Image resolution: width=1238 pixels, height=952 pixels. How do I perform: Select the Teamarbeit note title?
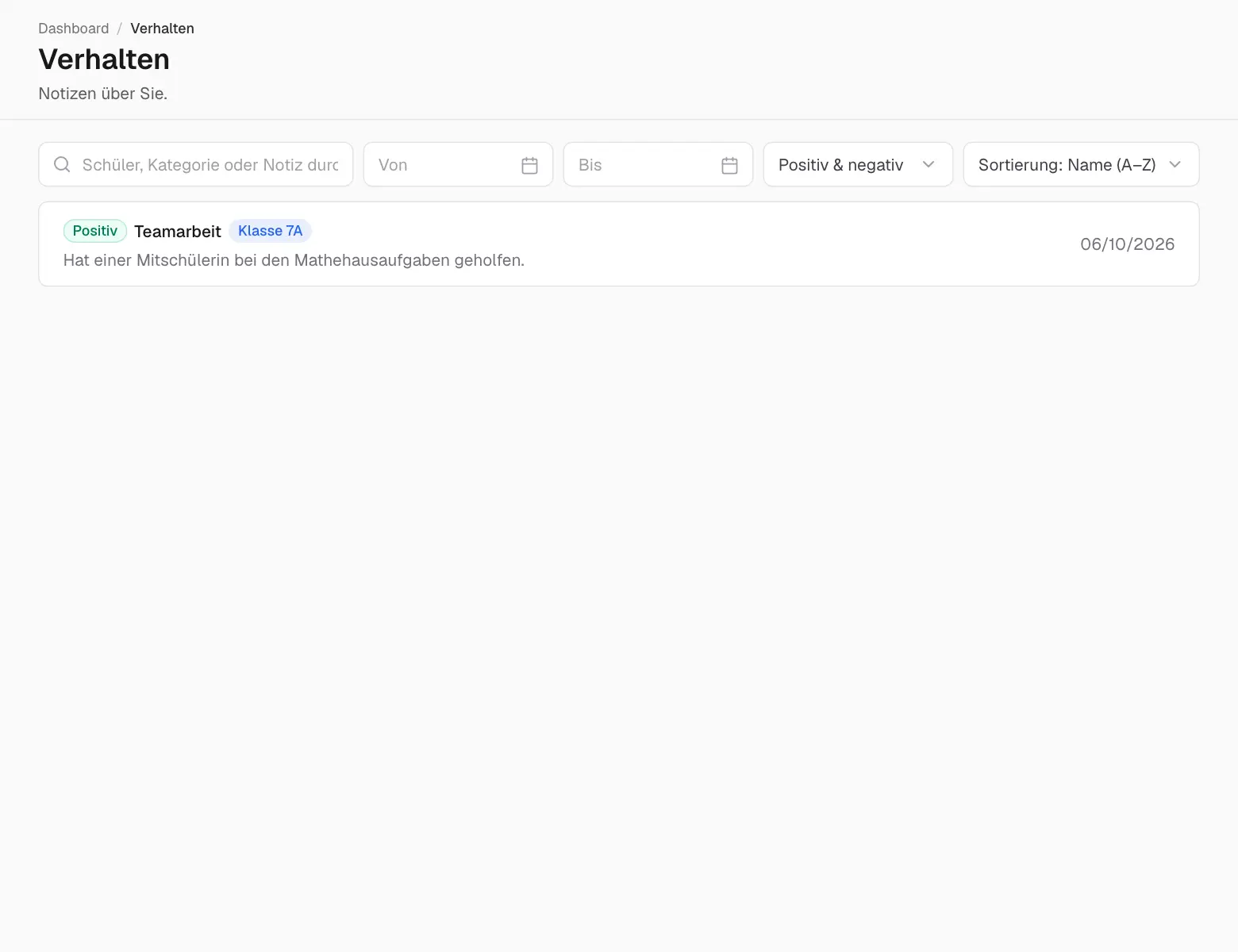(x=178, y=232)
